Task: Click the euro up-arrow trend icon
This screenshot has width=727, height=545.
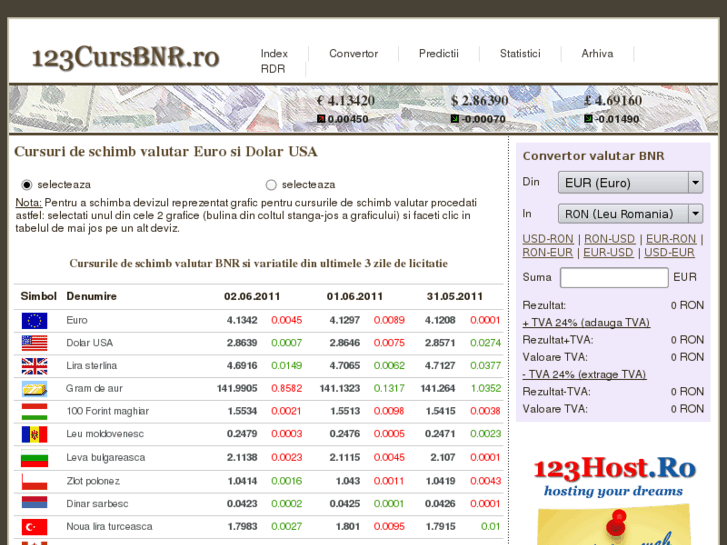Action: (x=321, y=119)
